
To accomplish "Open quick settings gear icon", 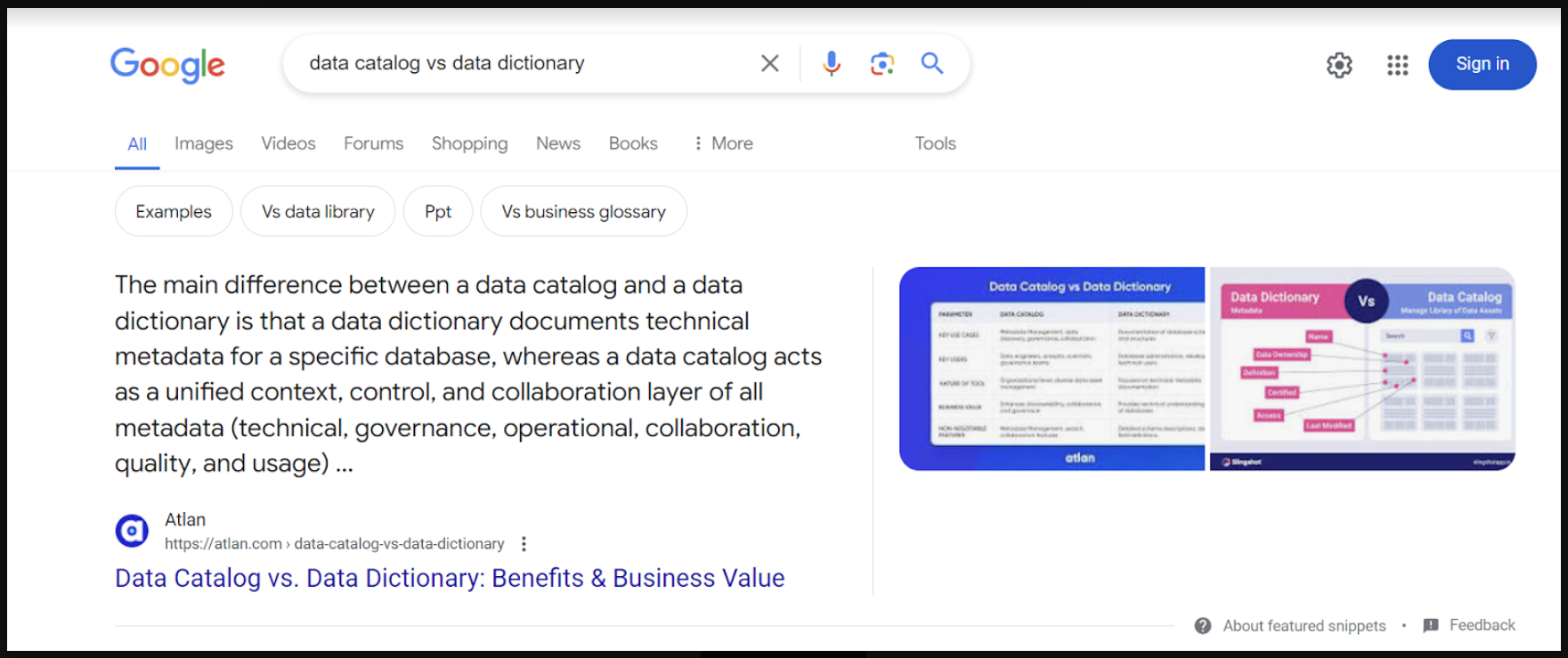I will [1339, 65].
